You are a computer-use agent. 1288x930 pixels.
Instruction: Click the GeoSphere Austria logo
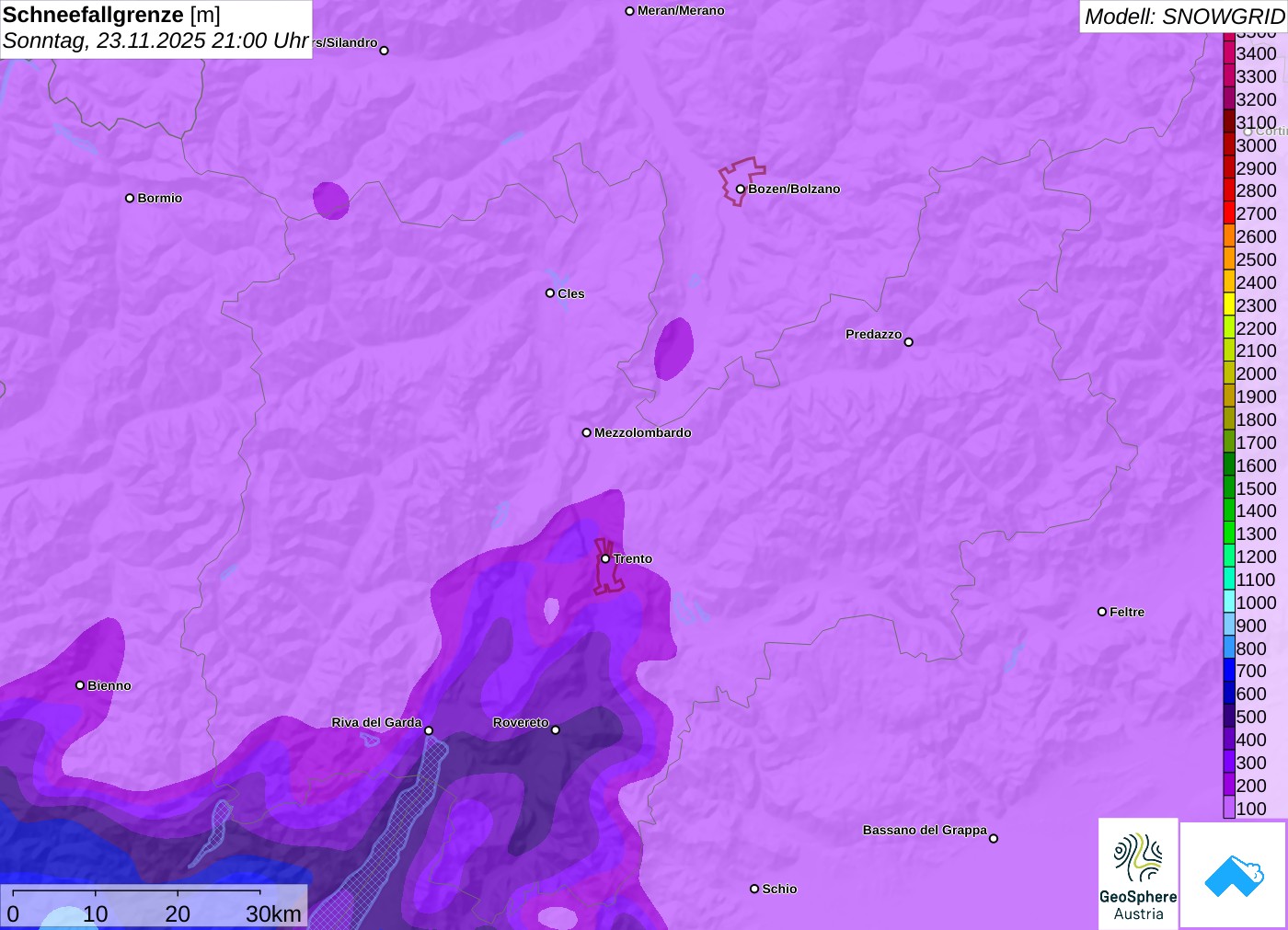click(1138, 873)
